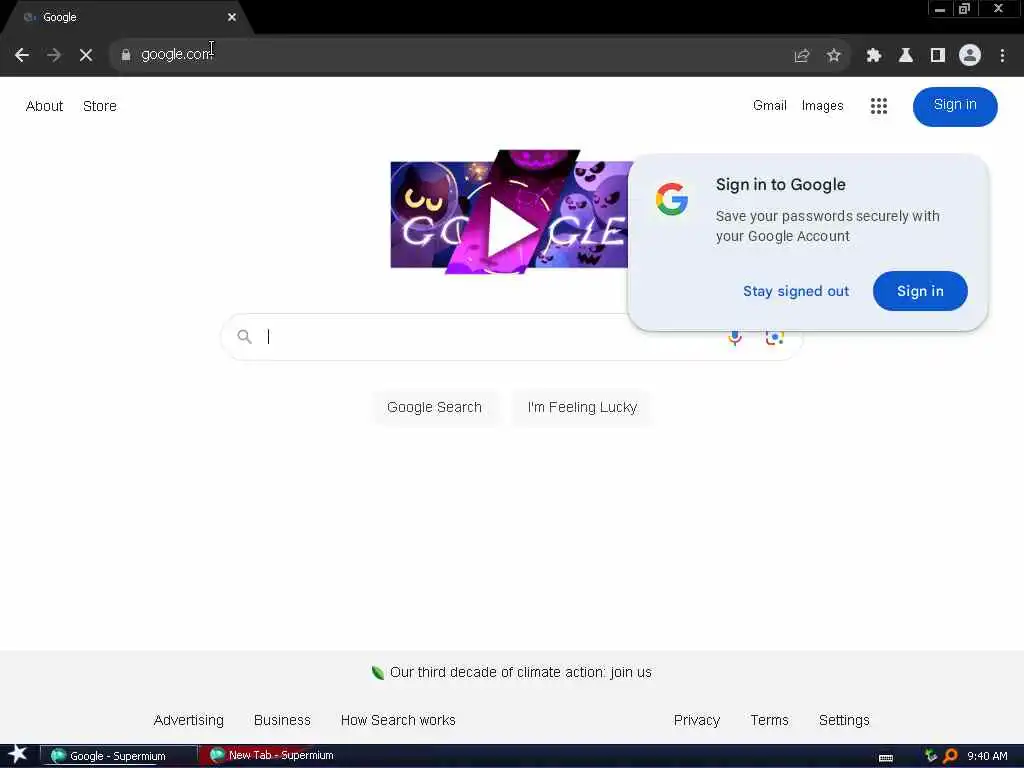Open the Privacy footer link
This screenshot has width=1024, height=768.
click(697, 720)
